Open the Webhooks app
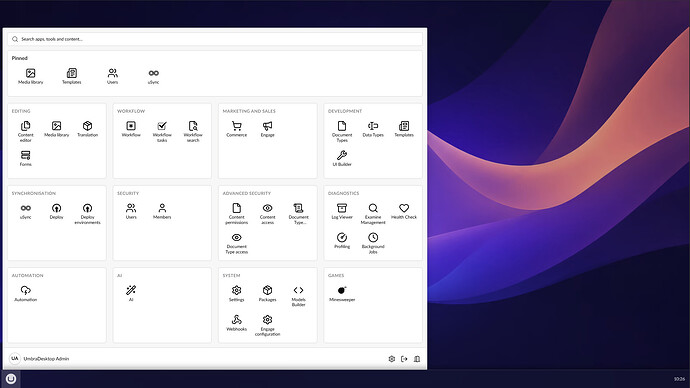The image size is (690, 388). point(237,323)
